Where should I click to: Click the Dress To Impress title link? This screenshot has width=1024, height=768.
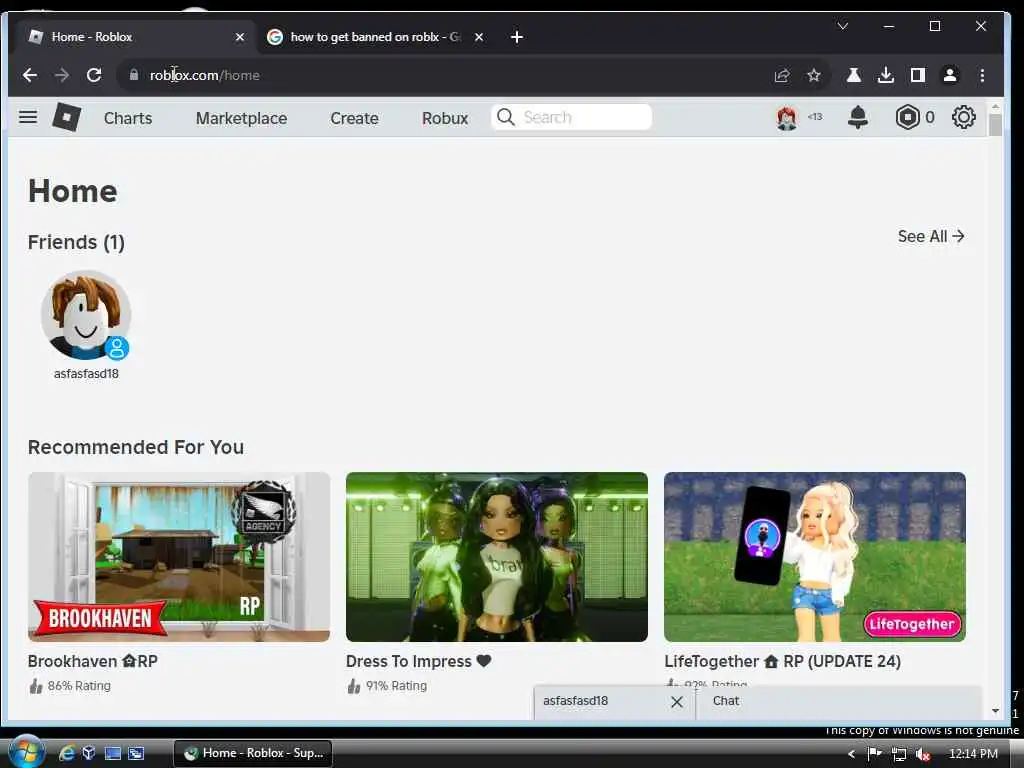[x=418, y=662]
